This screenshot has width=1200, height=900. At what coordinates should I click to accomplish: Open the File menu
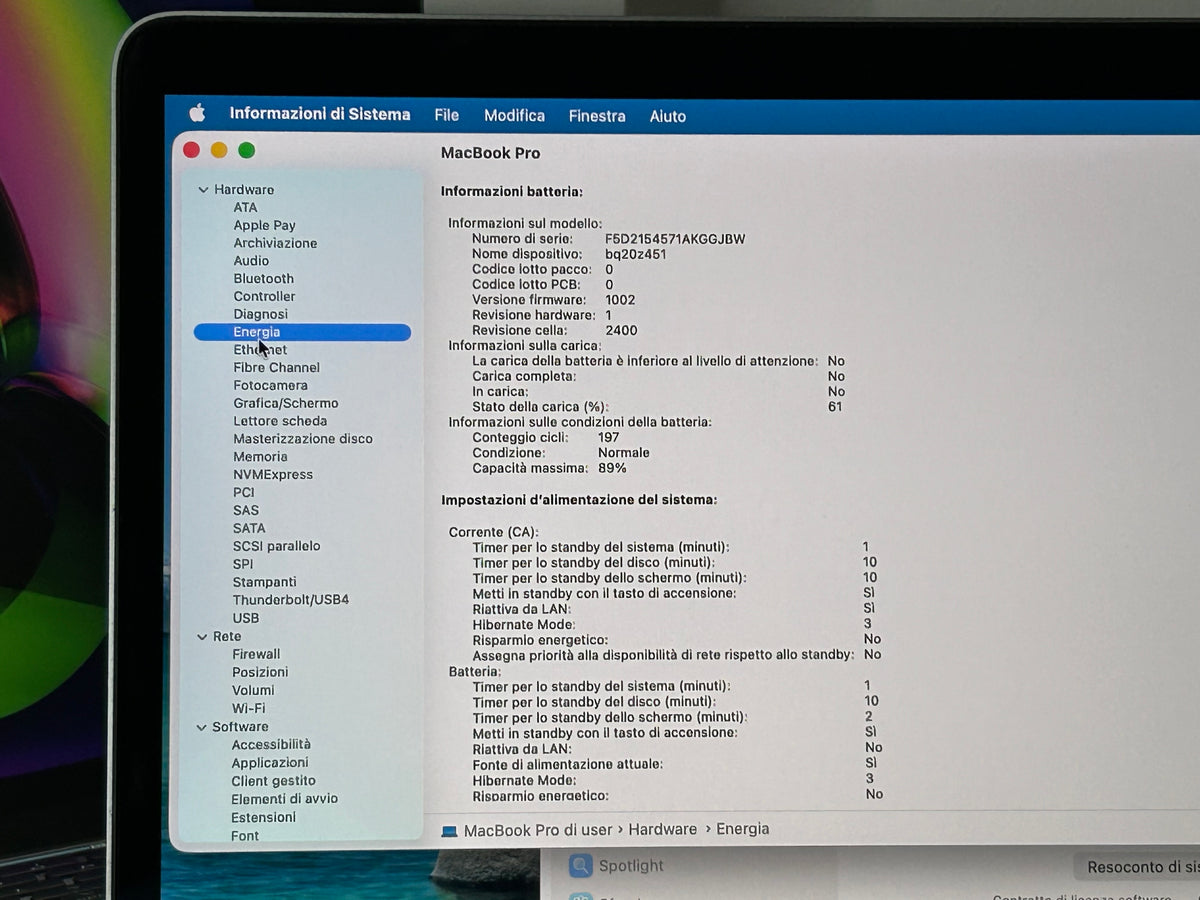click(447, 115)
